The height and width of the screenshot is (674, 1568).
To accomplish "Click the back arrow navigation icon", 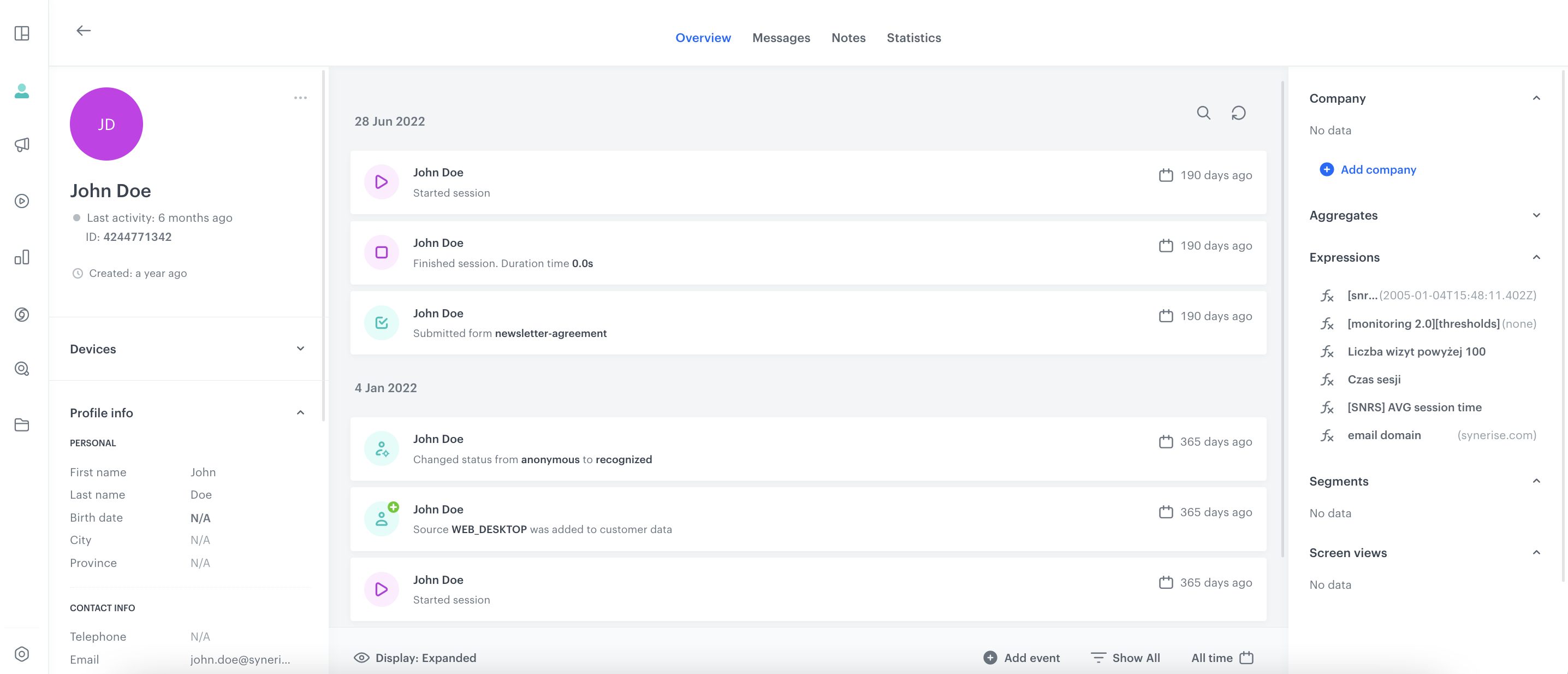I will pos(83,30).
